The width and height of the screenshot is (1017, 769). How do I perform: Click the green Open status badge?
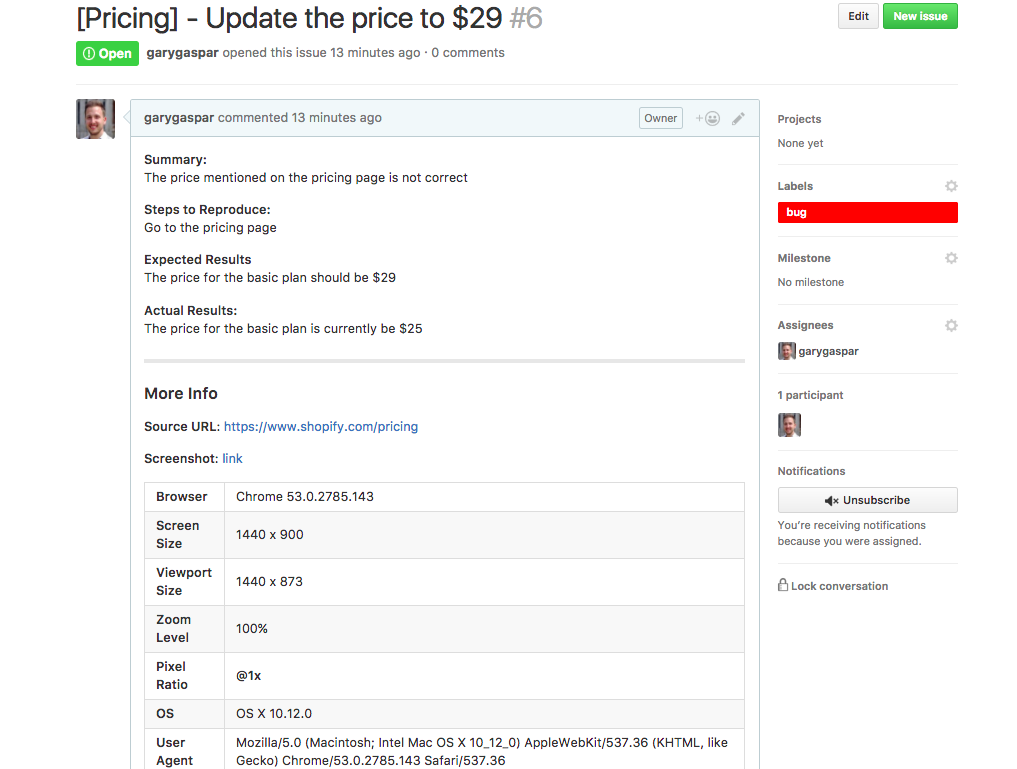[107, 54]
